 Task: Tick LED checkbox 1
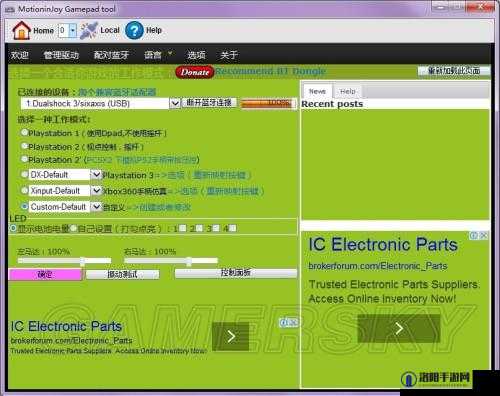pos(183,228)
